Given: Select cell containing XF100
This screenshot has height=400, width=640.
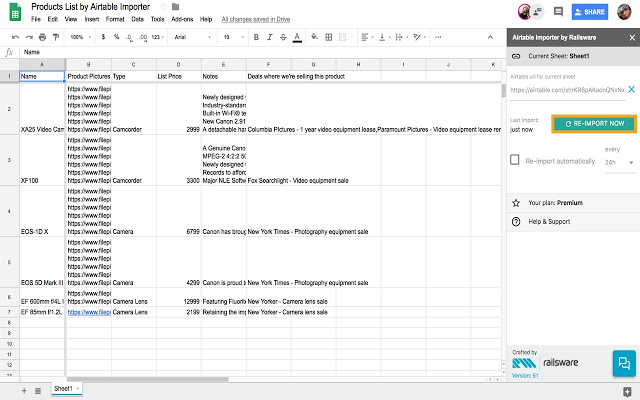Looking at the screenshot, I should click(x=42, y=160).
